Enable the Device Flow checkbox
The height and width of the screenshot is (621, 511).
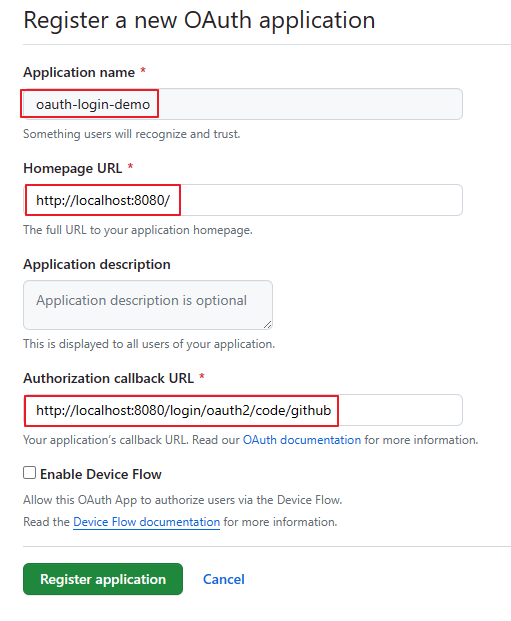(29, 472)
